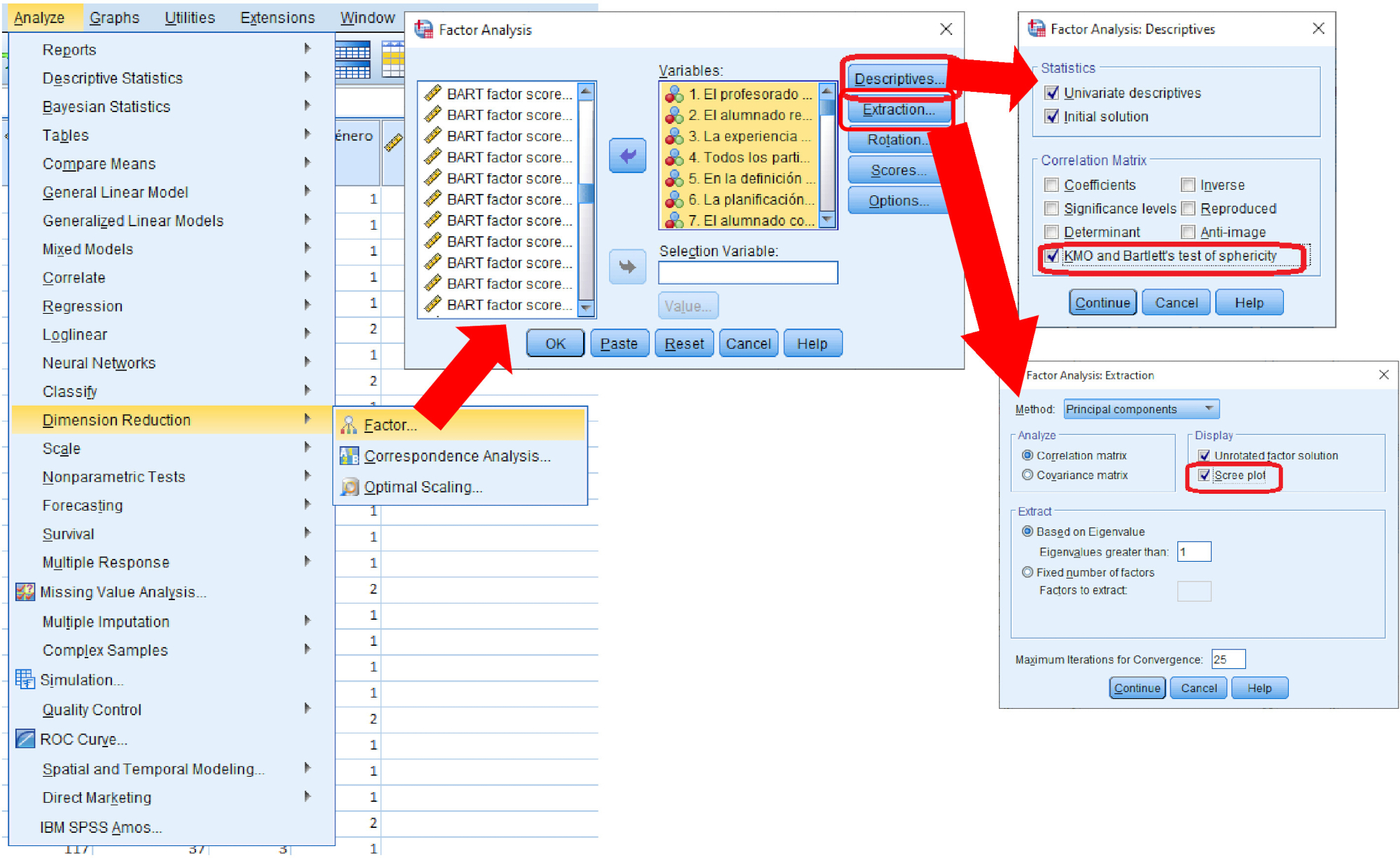Screen dimensions: 1400x858
Task: Click the Selection Variable input field
Action: click(x=748, y=272)
